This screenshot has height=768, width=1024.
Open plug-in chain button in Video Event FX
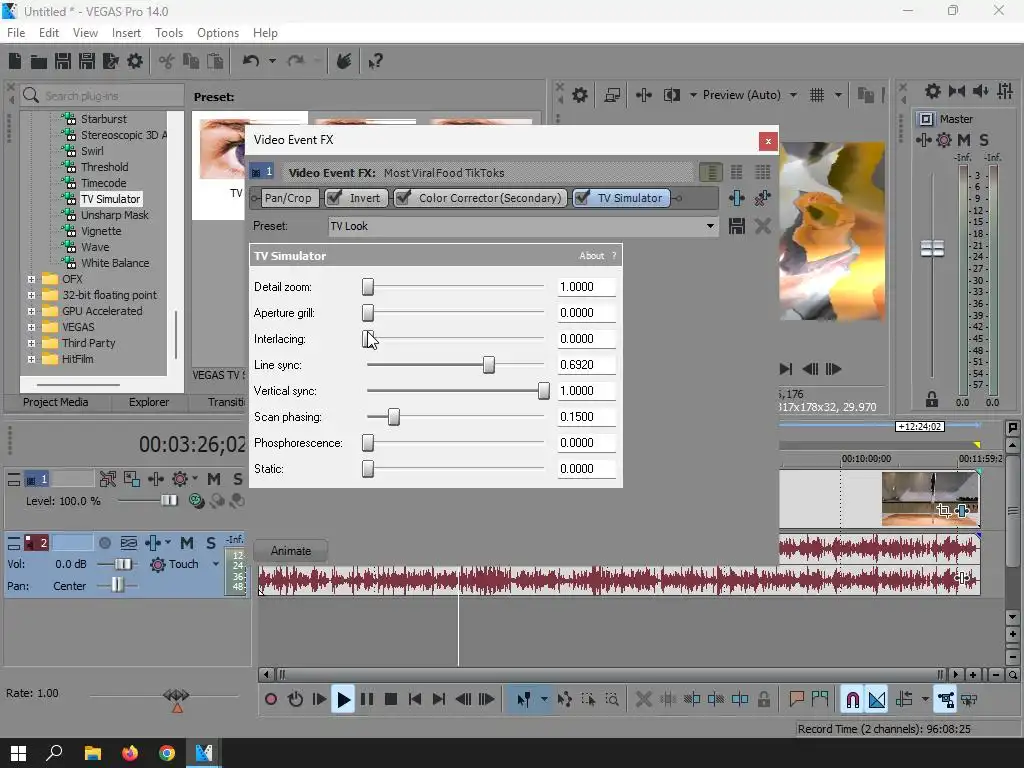737,198
